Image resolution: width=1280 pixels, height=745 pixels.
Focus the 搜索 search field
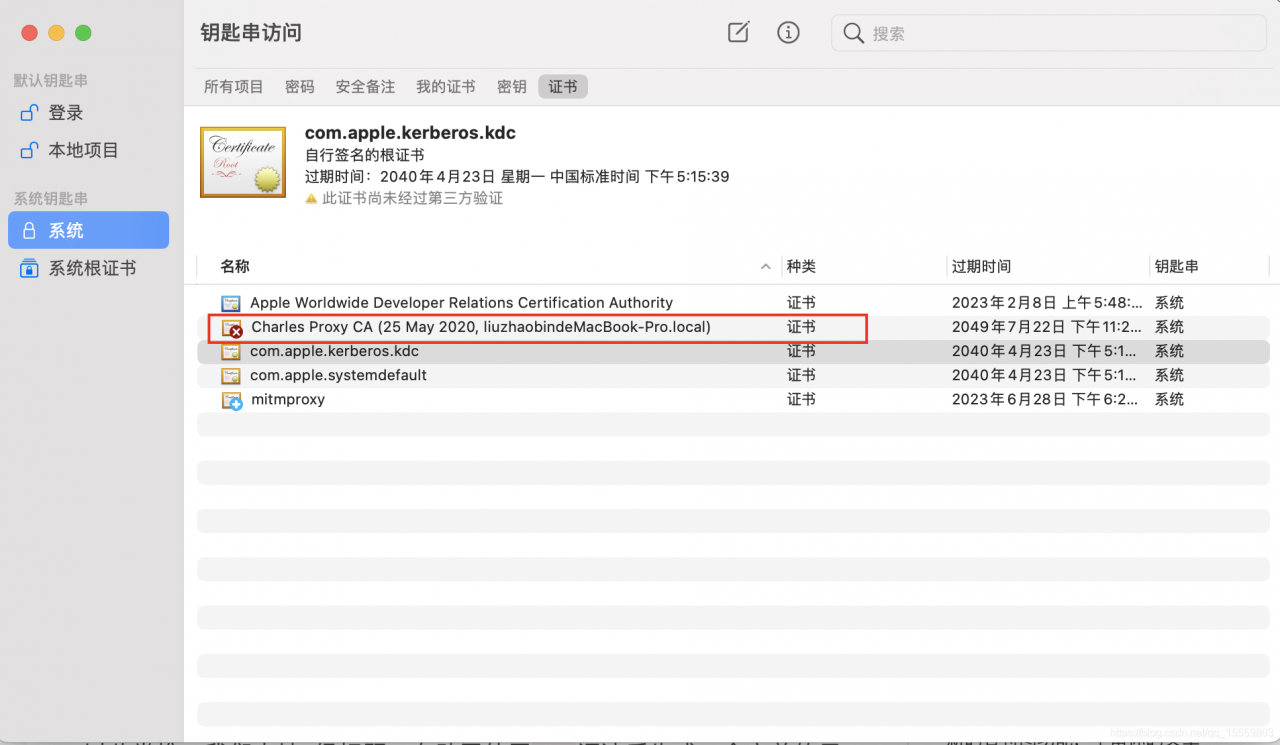click(x=1047, y=33)
